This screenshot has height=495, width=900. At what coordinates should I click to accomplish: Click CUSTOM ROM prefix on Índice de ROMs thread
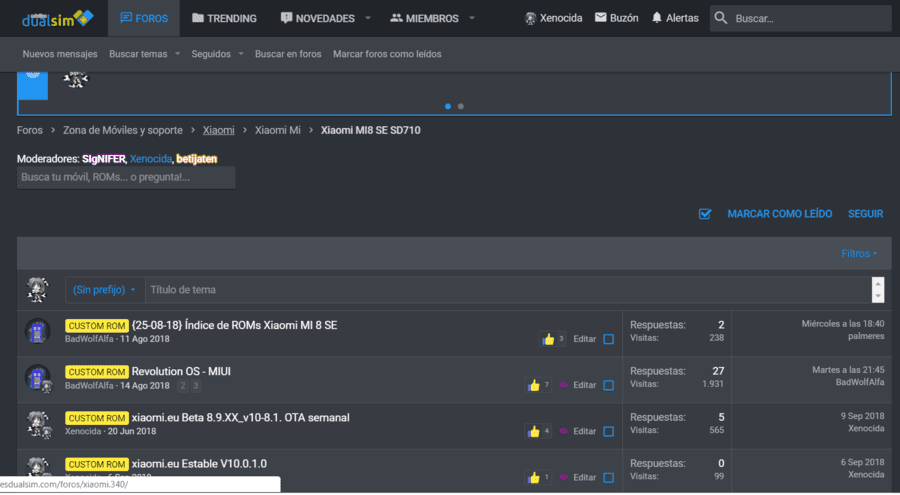96,326
